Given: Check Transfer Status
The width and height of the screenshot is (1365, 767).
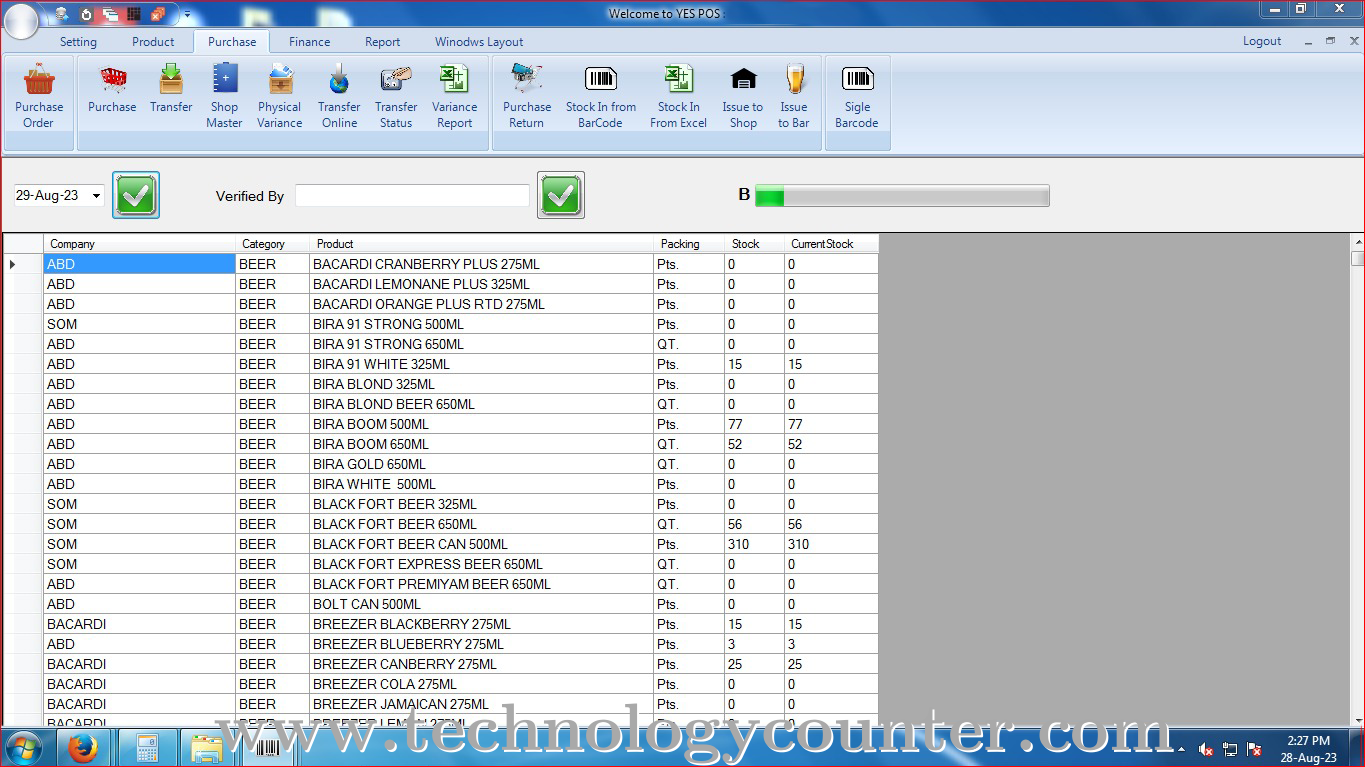Looking at the screenshot, I should pyautogui.click(x=396, y=97).
